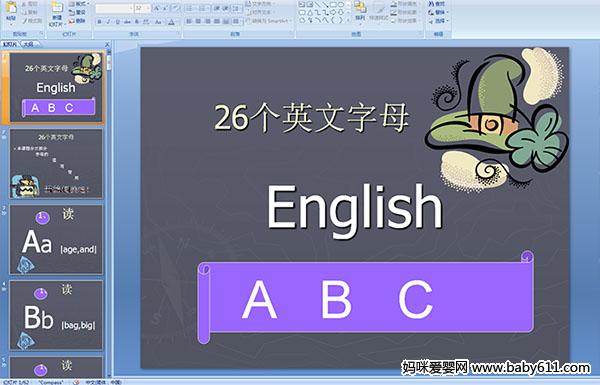
Task: Open the Replace (替换) dropdown
Action: click(x=438, y=12)
